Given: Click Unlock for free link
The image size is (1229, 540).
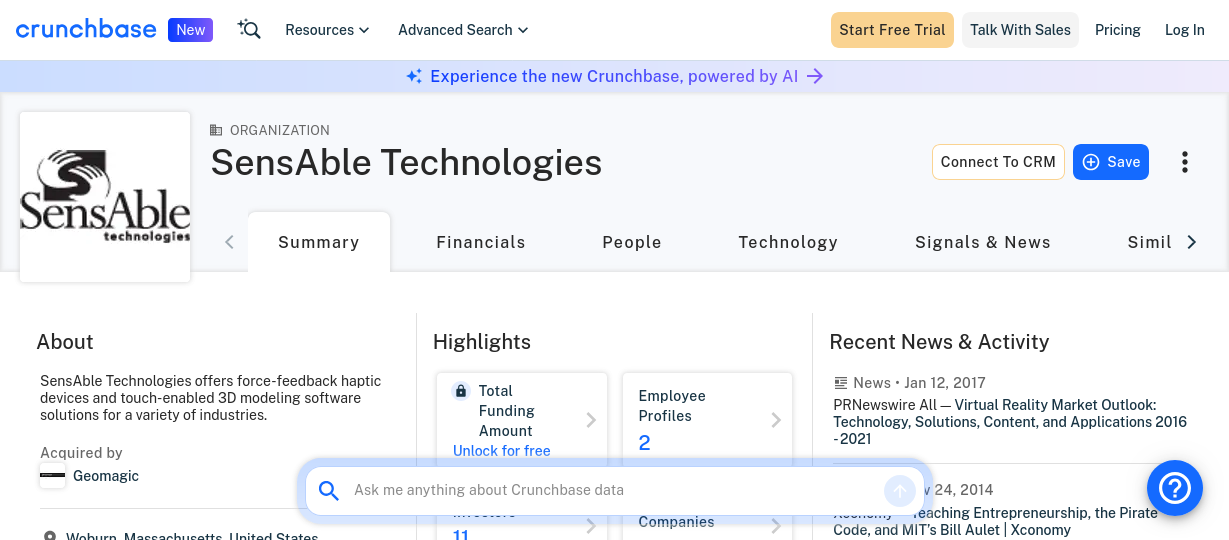Looking at the screenshot, I should 502,451.
